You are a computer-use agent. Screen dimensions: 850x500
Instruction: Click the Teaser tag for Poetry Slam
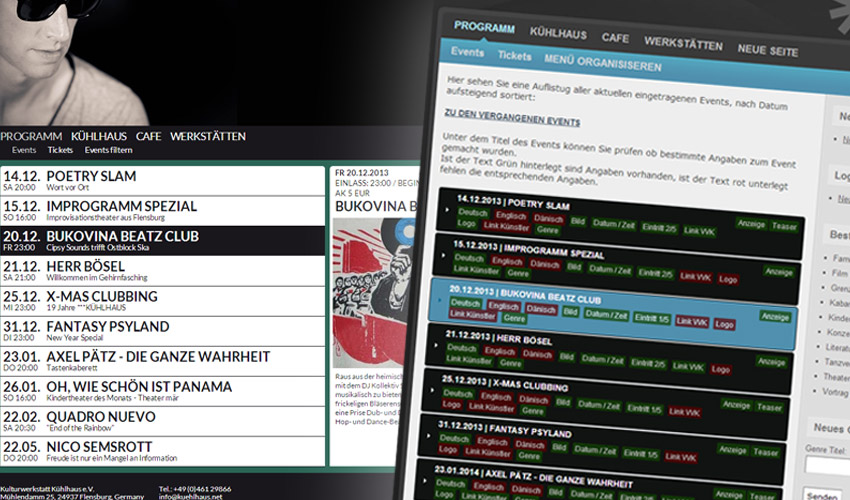pos(784,226)
